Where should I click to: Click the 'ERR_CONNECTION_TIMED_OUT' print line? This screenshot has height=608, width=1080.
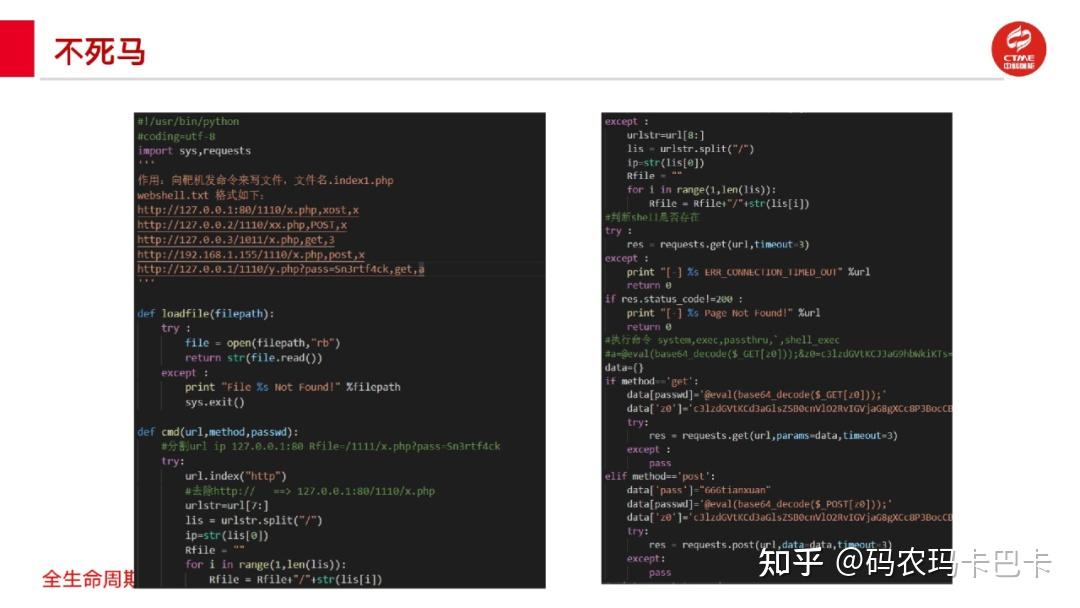click(748, 272)
